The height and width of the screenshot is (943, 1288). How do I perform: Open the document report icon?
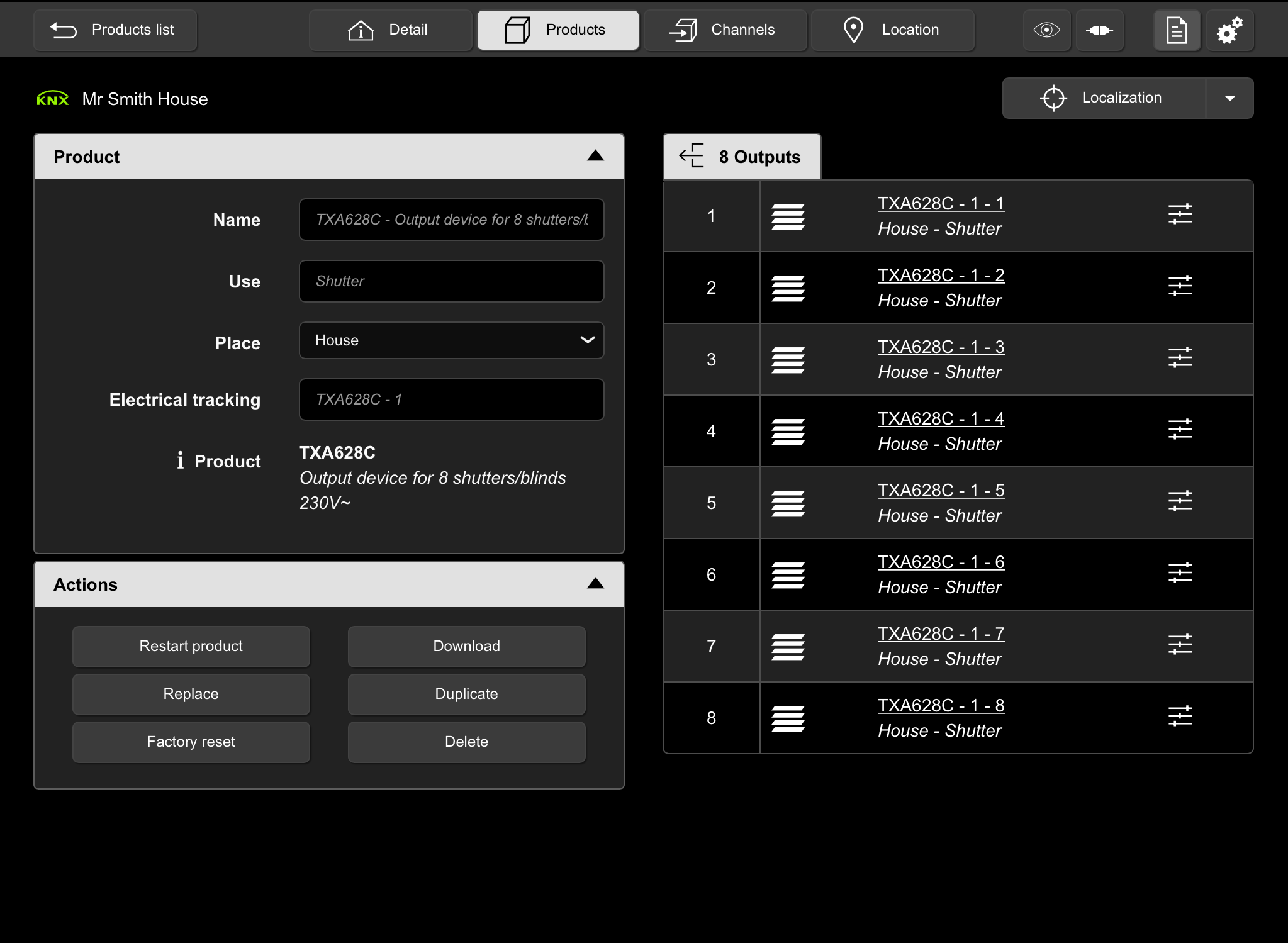tap(1177, 30)
